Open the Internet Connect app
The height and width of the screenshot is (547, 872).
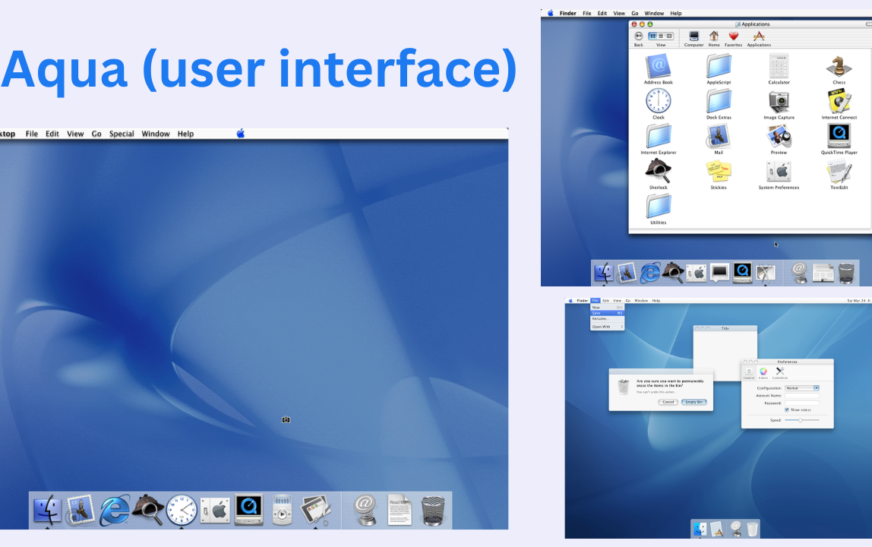[x=839, y=102]
